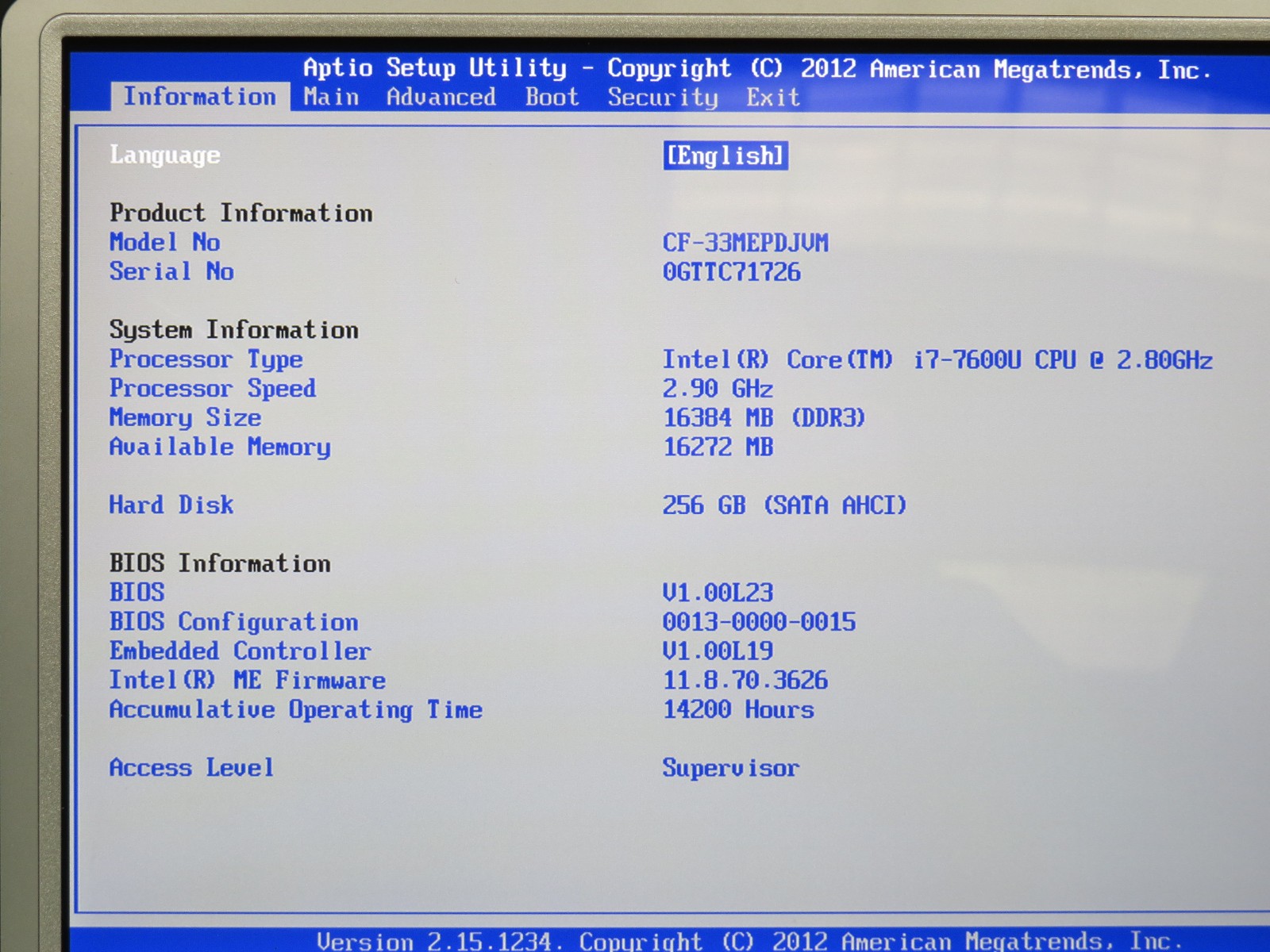Change the [English] language option
Viewport: 1270px width, 952px height.
(725, 155)
